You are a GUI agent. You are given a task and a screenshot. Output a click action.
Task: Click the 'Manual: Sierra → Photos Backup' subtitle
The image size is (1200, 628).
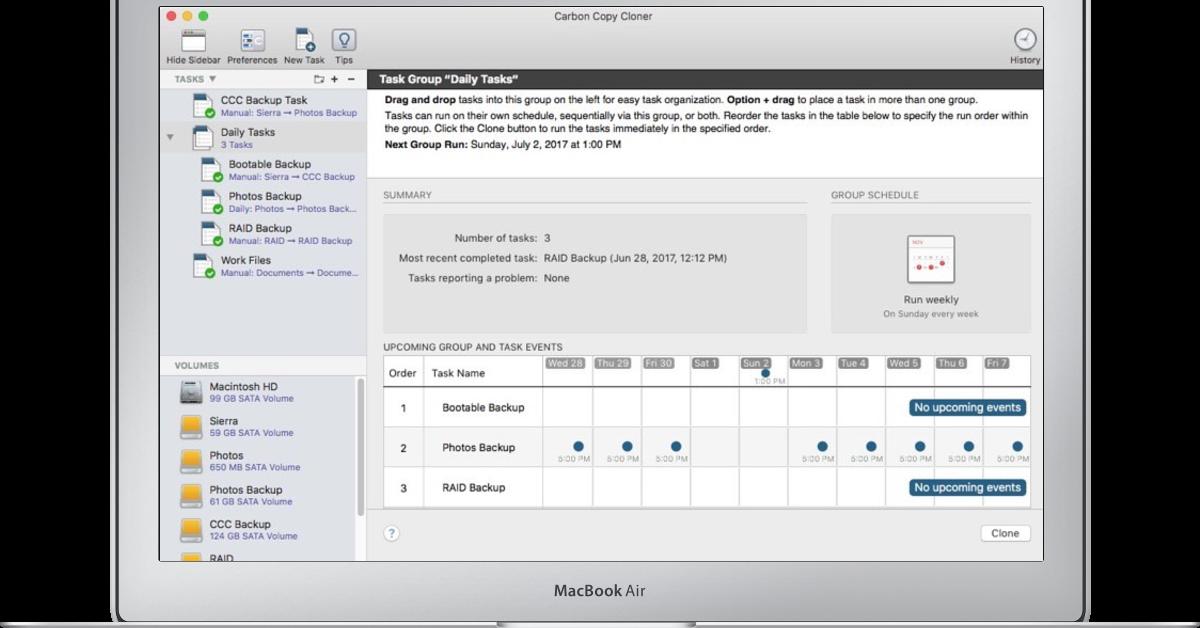point(289,113)
